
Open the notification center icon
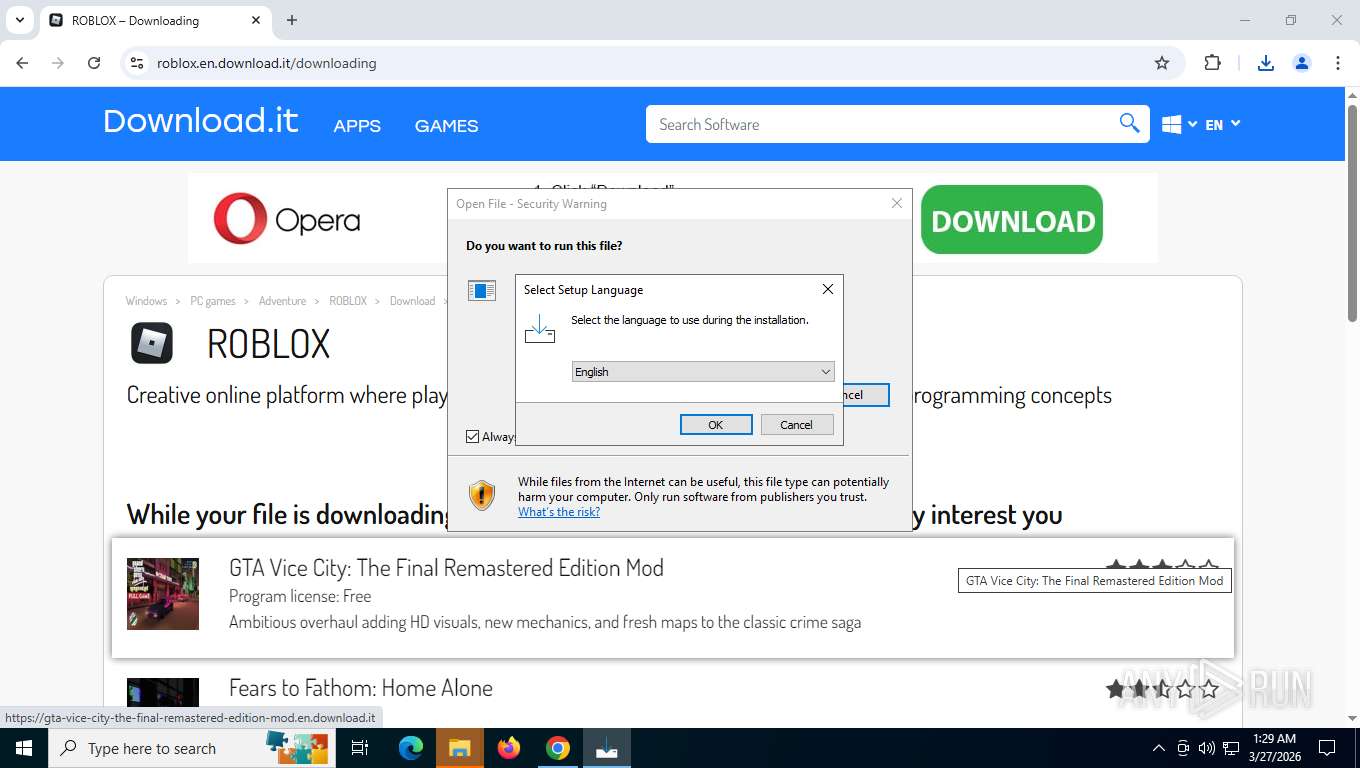click(x=1327, y=748)
